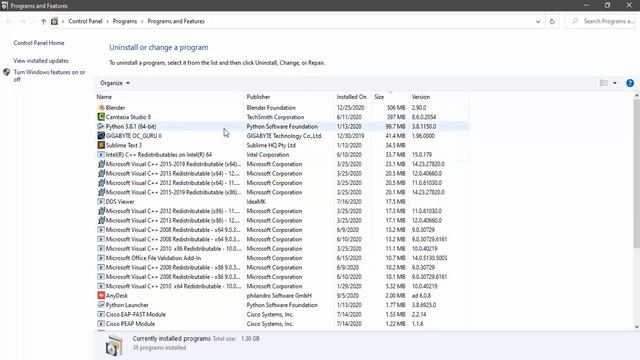Click the Camtasia Studio 8 icon
Viewport: 640px width, 360px height.
101,117
